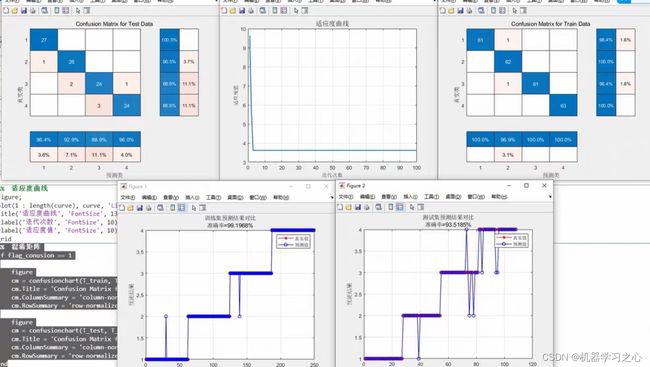The height and width of the screenshot is (367, 650).
Task: Toggle Insert Legend in Figure 2 toolbar
Action: (x=400, y=207)
